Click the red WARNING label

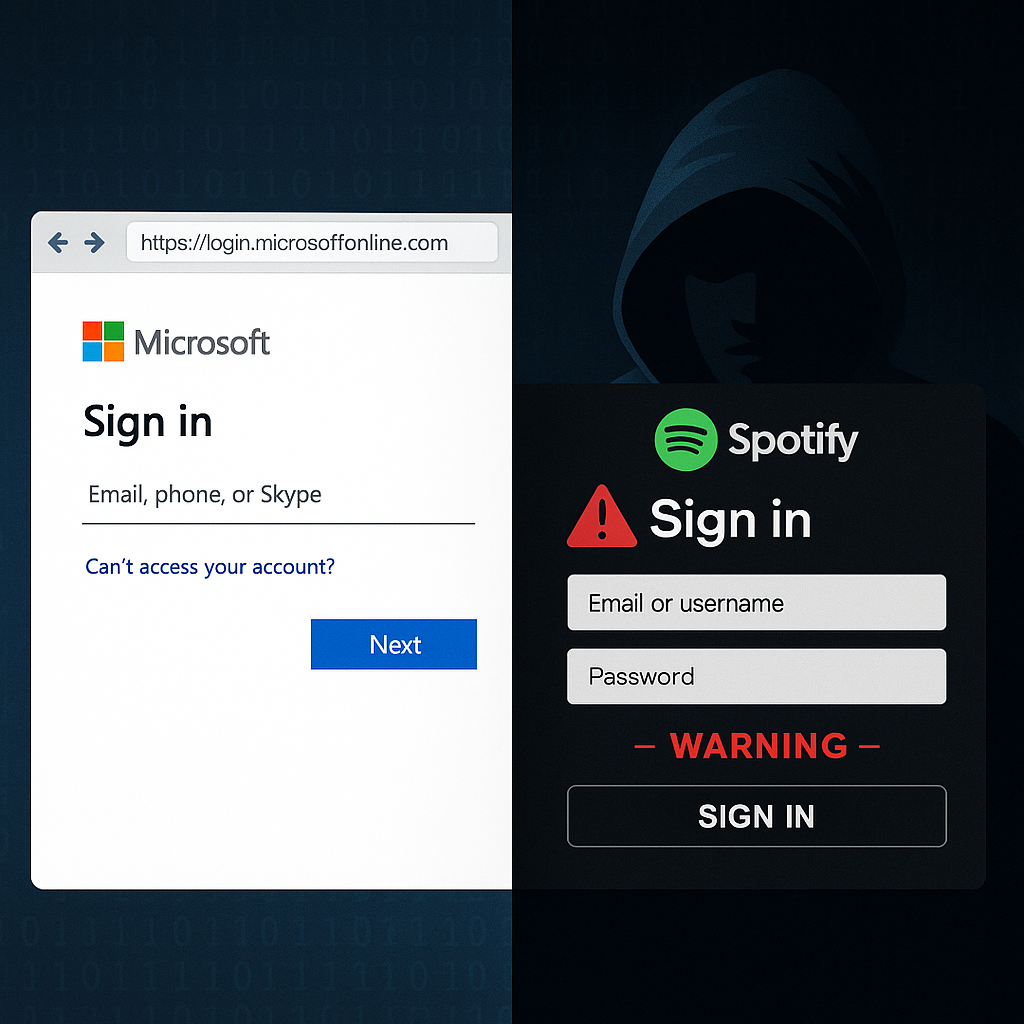pyautogui.click(x=758, y=746)
